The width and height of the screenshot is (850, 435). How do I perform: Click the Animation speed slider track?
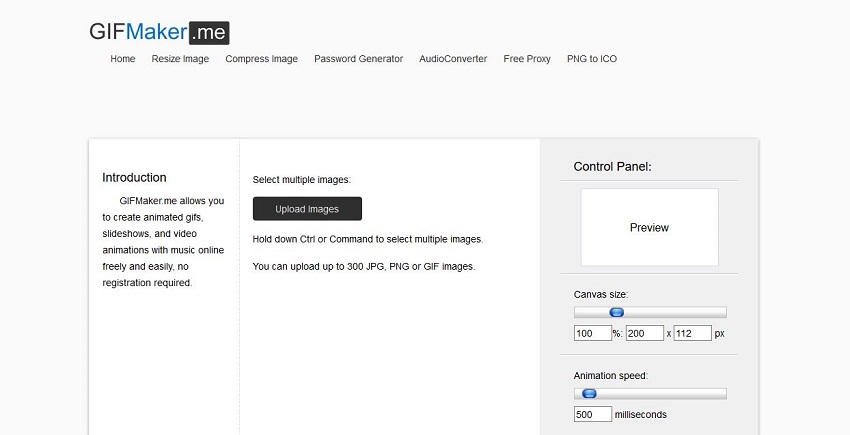coord(670,393)
